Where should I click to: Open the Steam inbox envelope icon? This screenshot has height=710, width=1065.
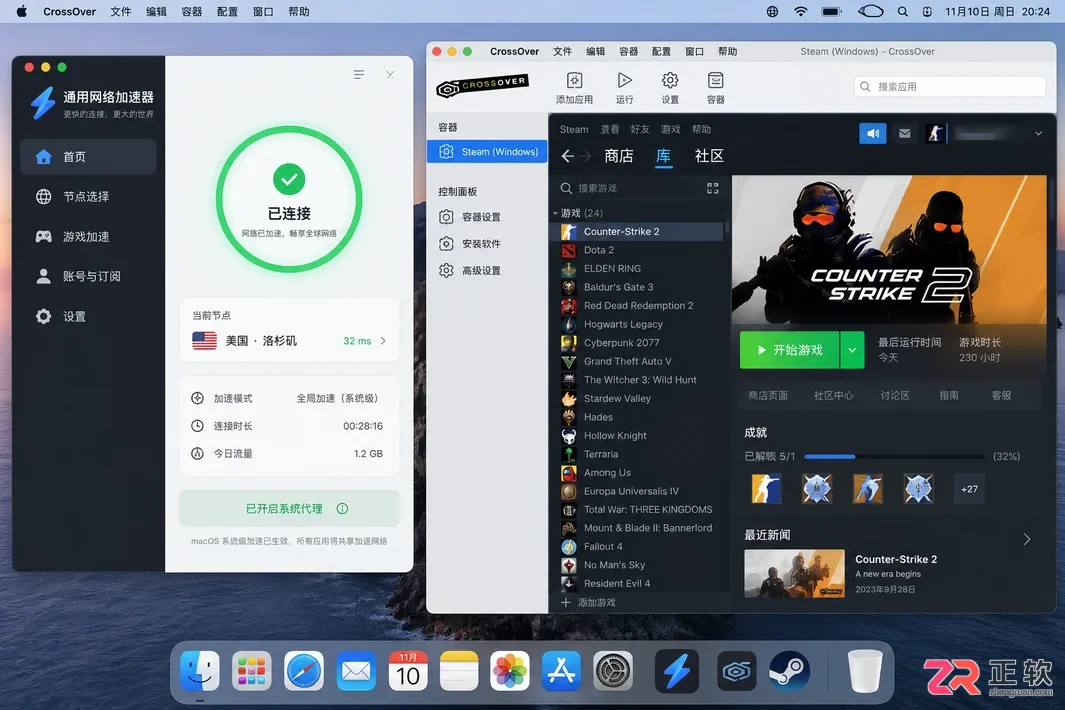click(x=905, y=134)
